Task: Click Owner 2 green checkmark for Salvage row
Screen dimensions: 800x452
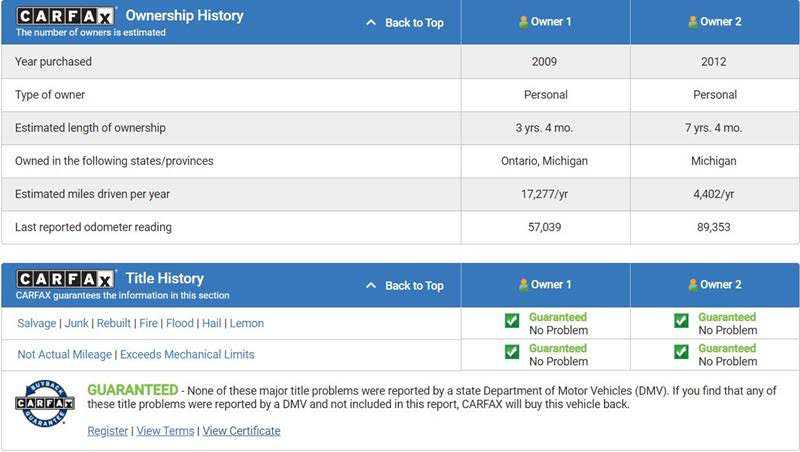Action: point(681,321)
